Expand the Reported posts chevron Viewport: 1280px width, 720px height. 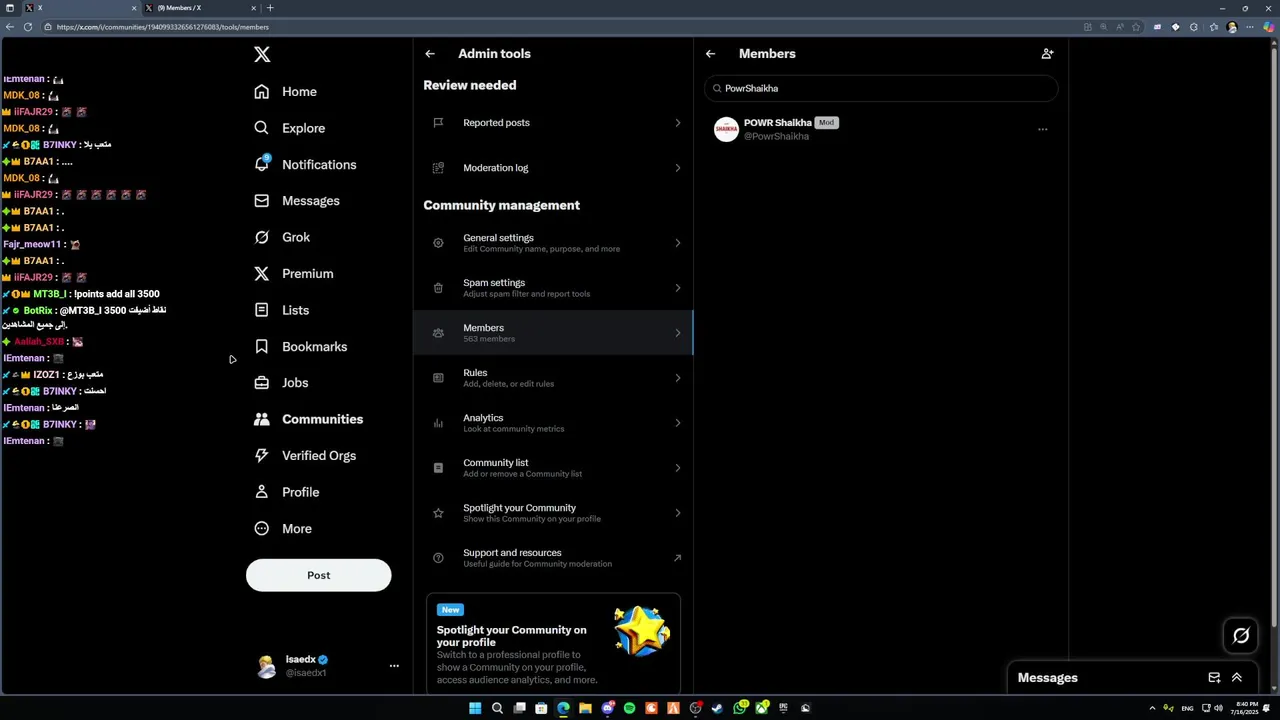pos(677,123)
